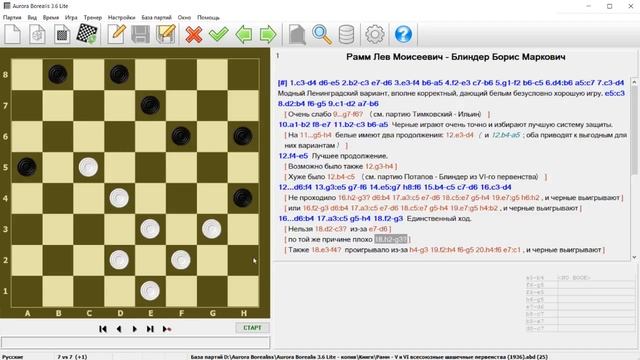The height and width of the screenshot is (360, 640).
Task: Click the move 16...d6:b4 in the notation
Action: tap(296, 218)
